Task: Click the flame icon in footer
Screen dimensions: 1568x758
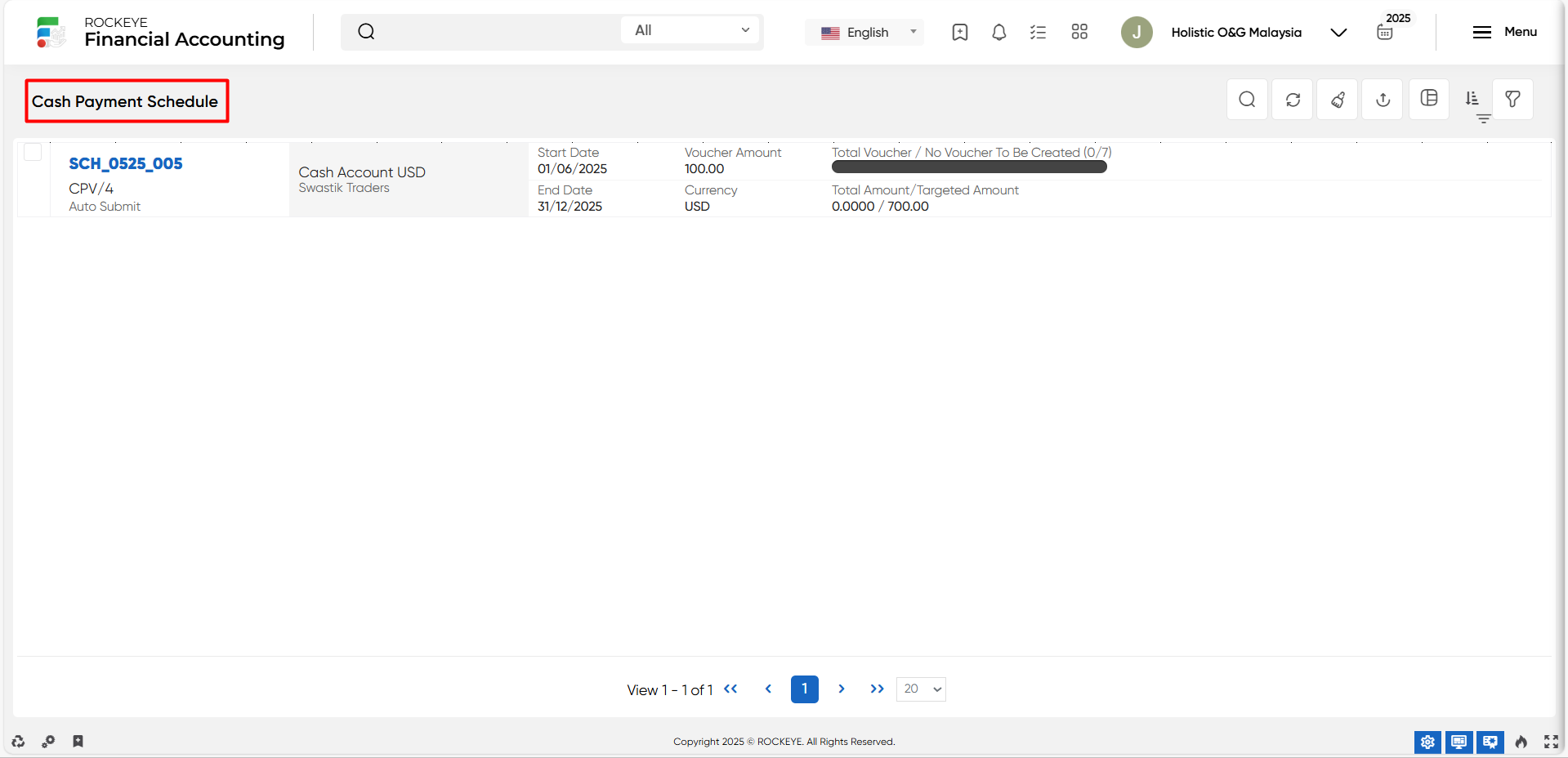Action: [1521, 742]
